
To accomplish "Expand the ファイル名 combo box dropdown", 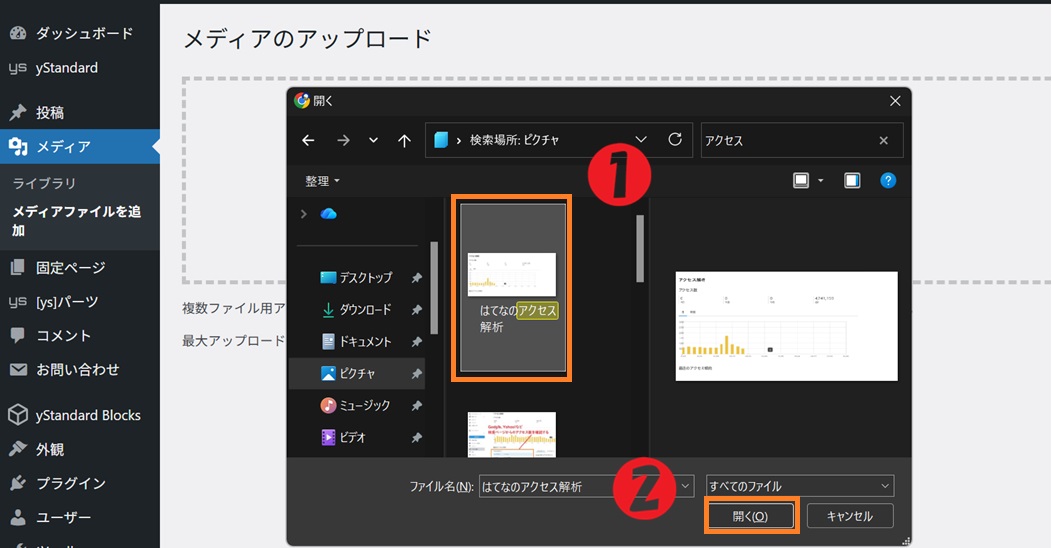I will [685, 486].
